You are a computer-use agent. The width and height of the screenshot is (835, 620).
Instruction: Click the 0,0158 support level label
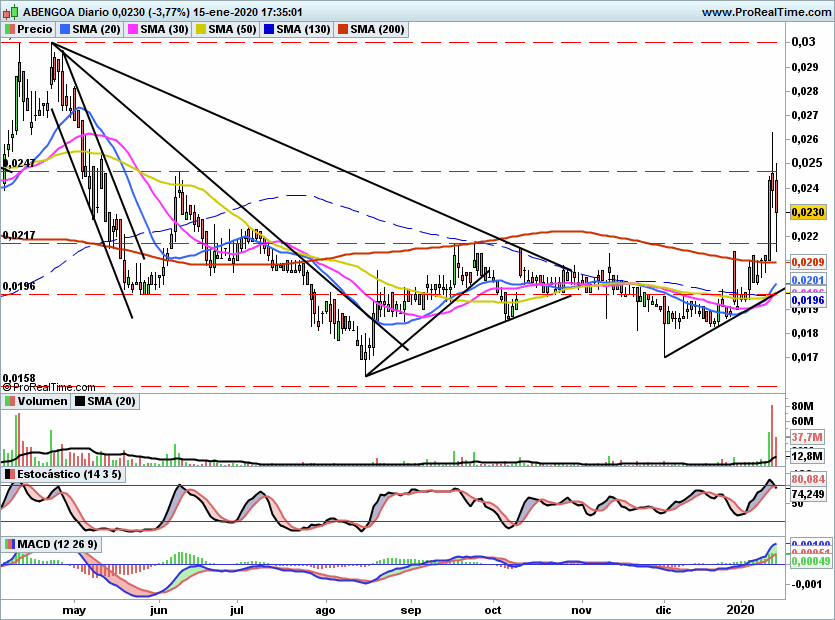[x=19, y=378]
